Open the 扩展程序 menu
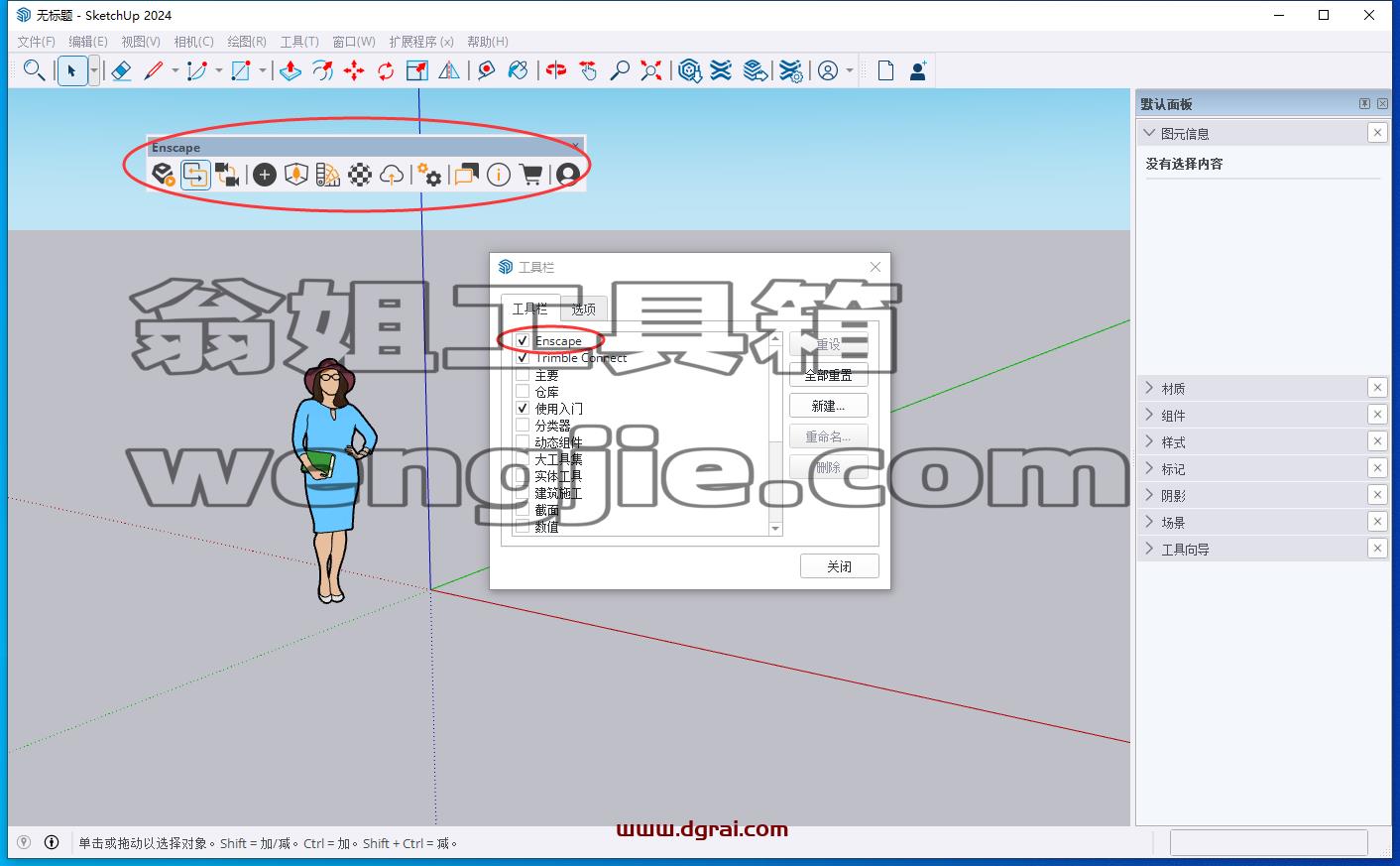The width and height of the screenshot is (1400, 866). click(421, 42)
